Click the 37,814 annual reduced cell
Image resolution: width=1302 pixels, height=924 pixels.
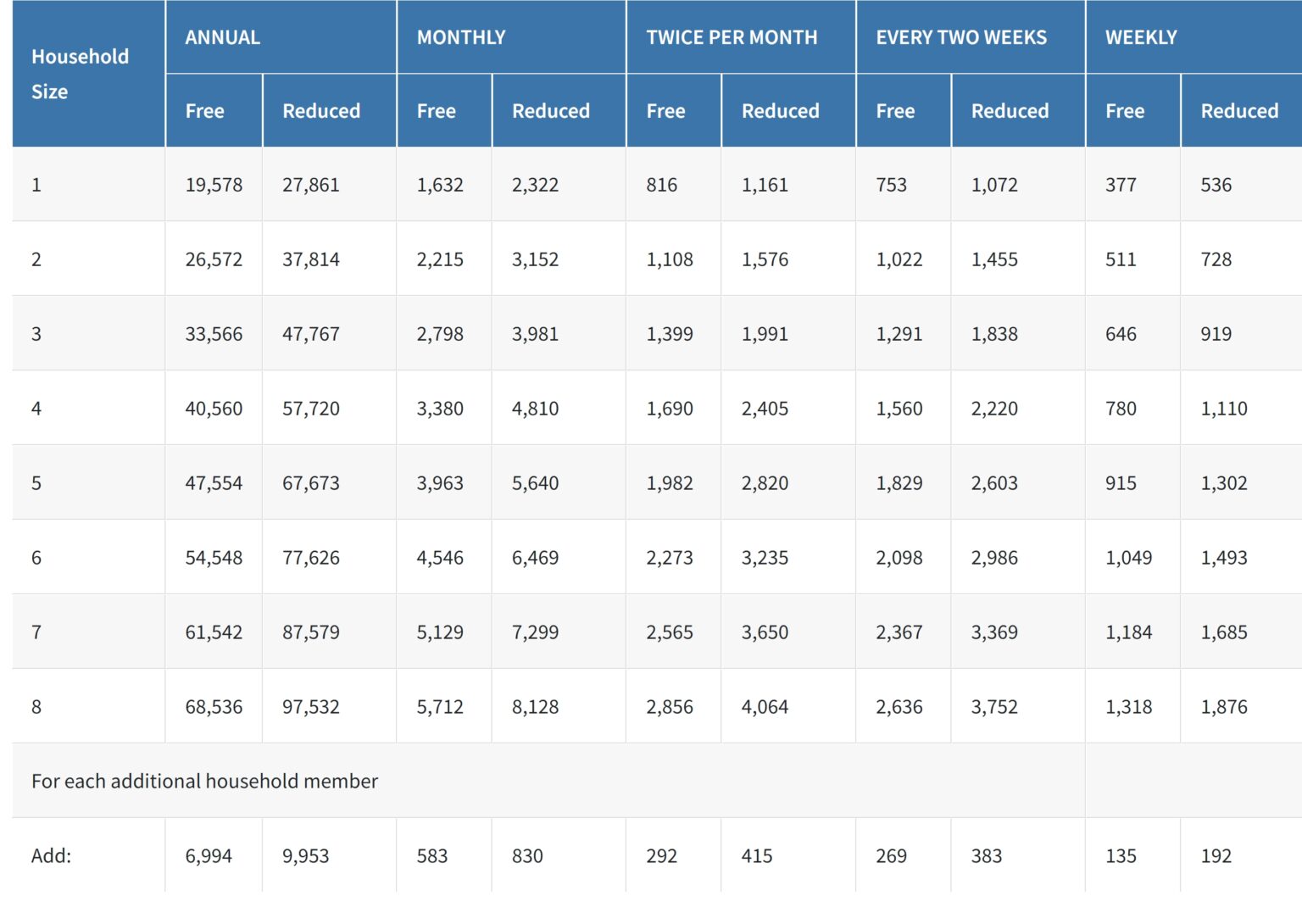click(x=311, y=259)
